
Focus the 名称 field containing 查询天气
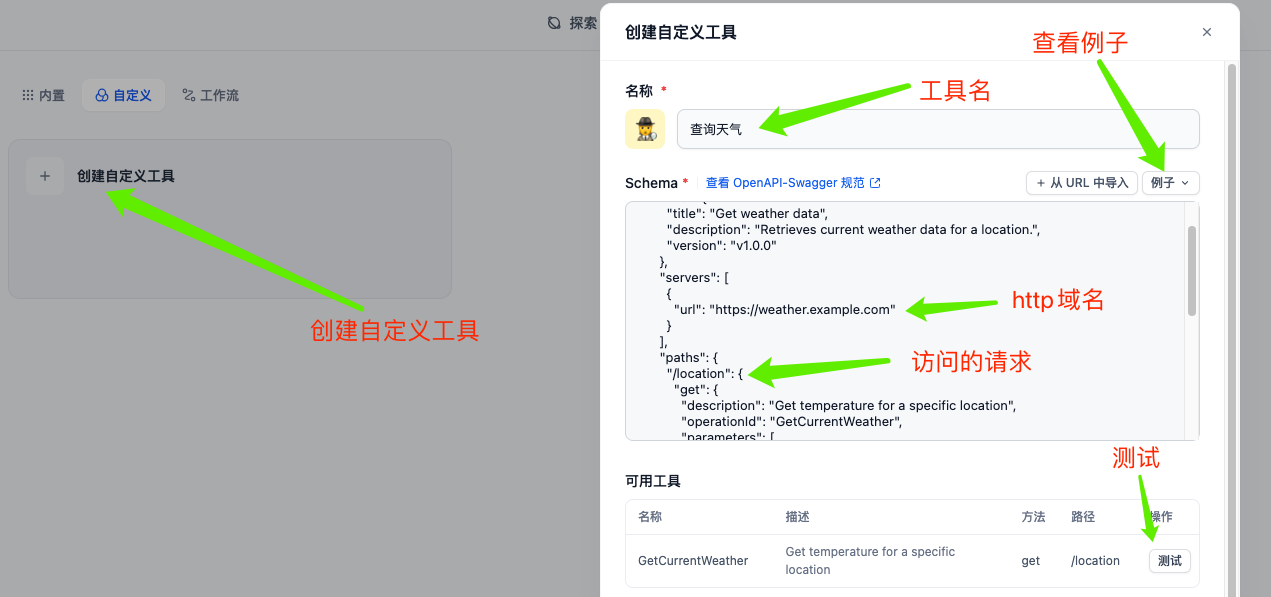click(937, 129)
